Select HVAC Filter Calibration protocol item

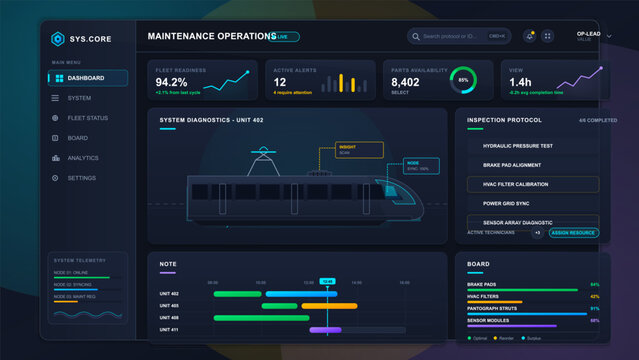click(533, 184)
